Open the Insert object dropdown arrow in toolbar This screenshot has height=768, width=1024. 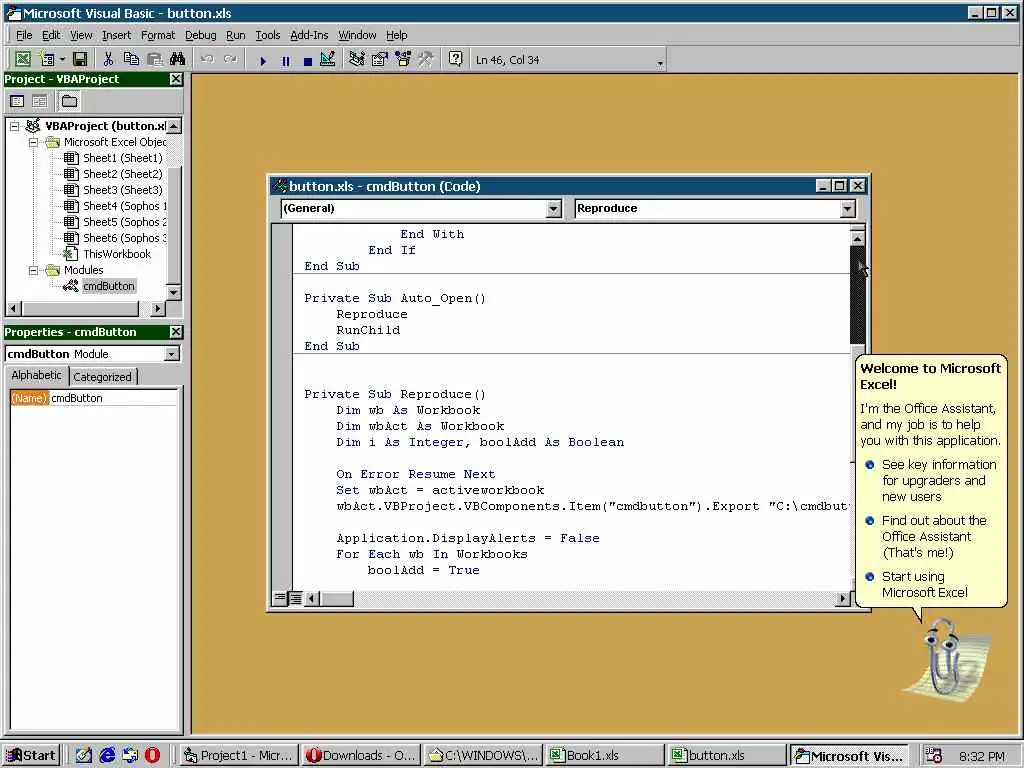coord(63,59)
